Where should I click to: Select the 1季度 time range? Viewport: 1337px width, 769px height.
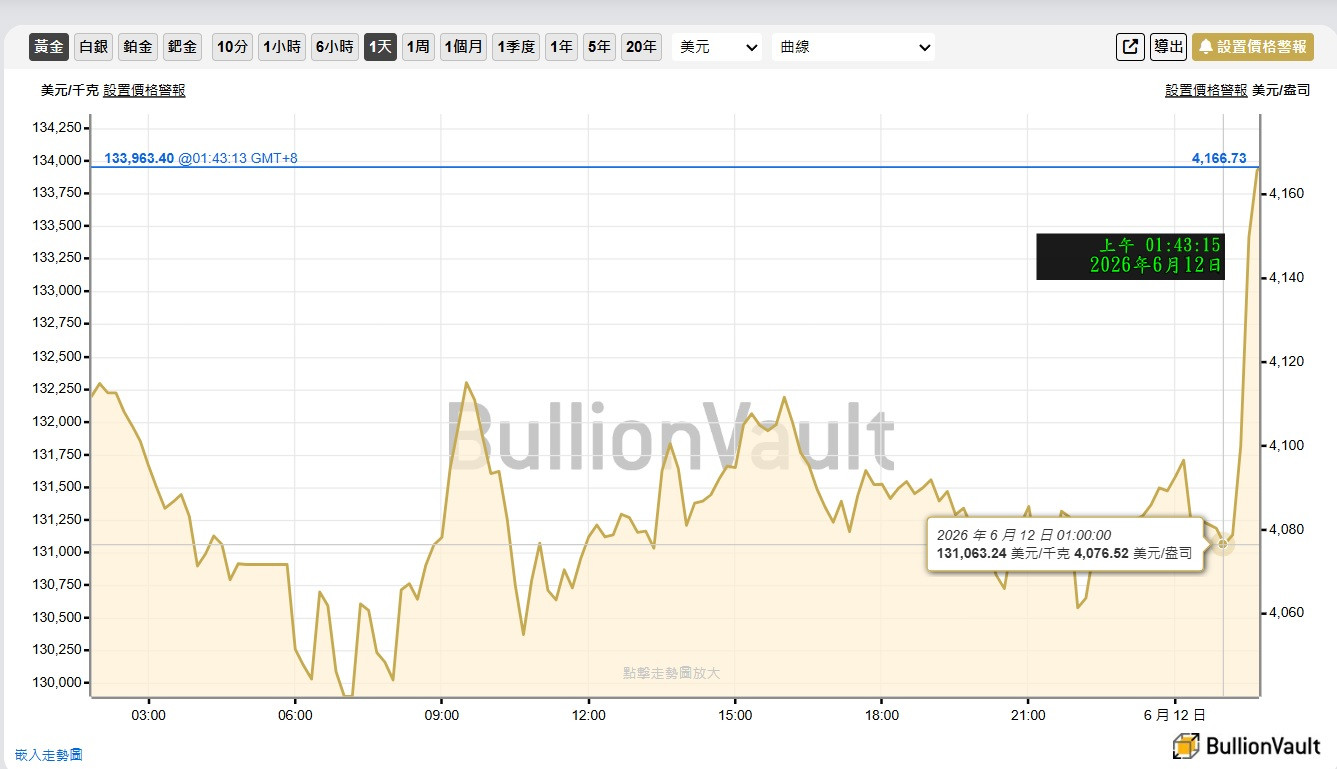pyautogui.click(x=517, y=47)
